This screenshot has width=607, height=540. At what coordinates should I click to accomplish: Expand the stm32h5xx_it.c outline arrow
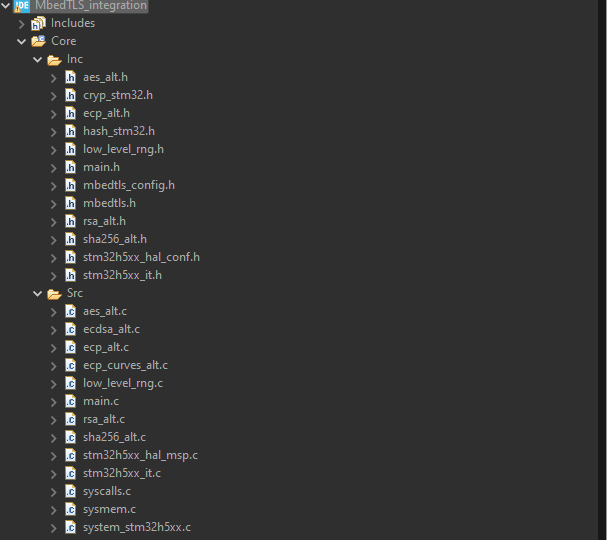[x=53, y=474]
